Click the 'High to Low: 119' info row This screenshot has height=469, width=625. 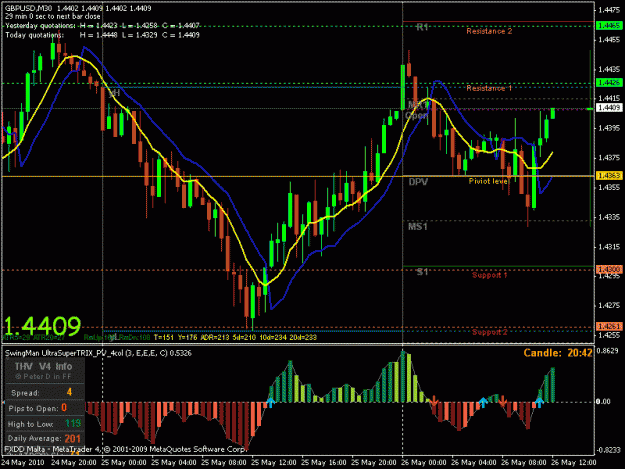click(x=45, y=424)
